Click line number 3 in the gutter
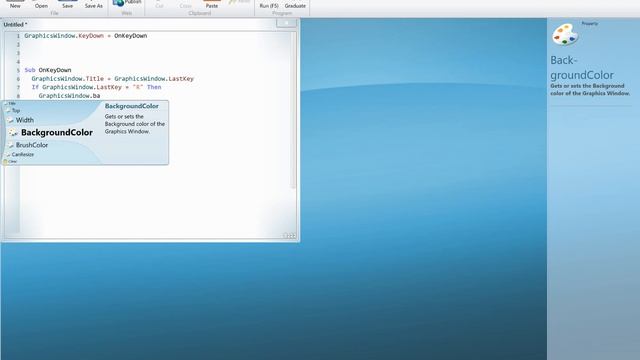This screenshot has height=360, width=640. point(18,53)
